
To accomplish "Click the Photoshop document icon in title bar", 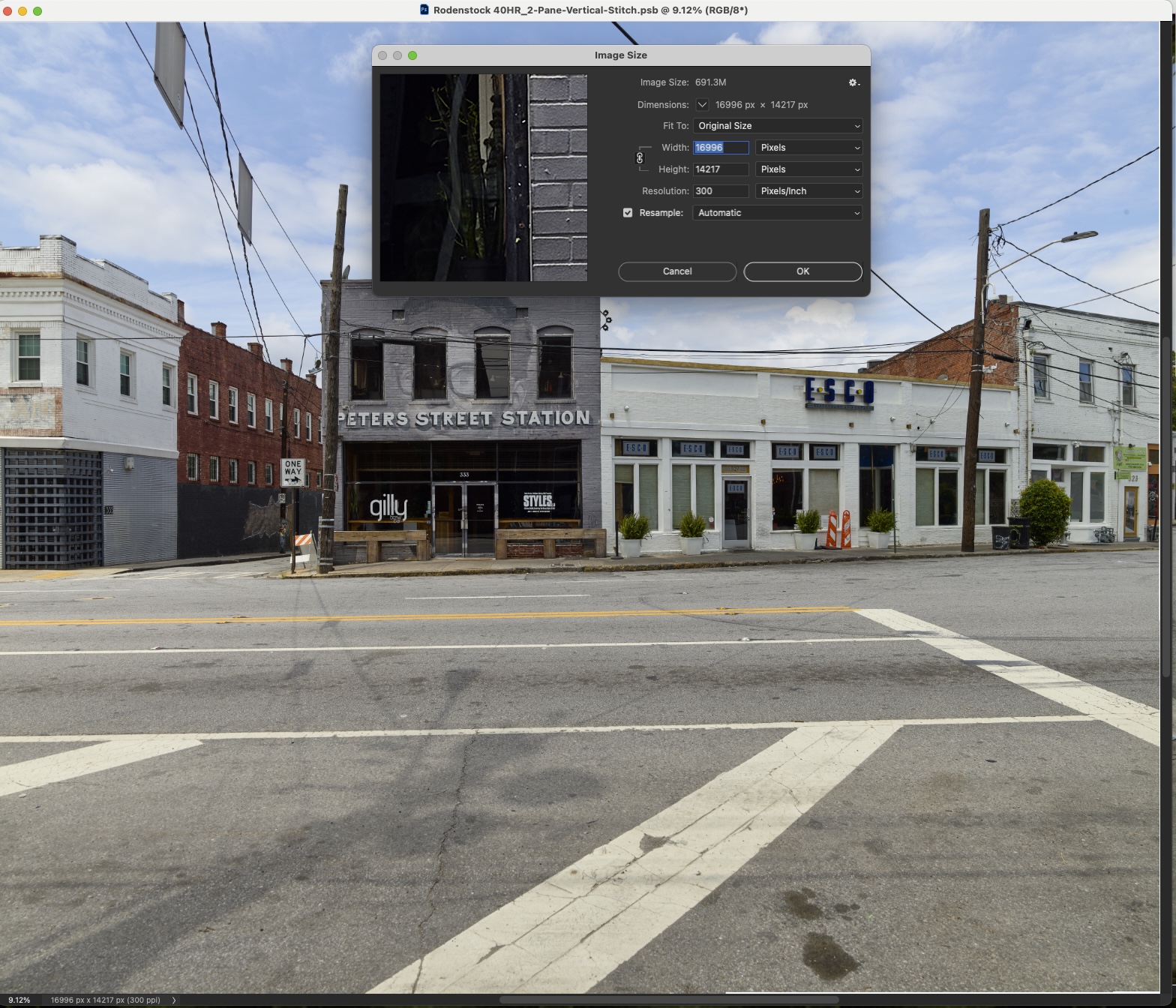I will pos(424,10).
